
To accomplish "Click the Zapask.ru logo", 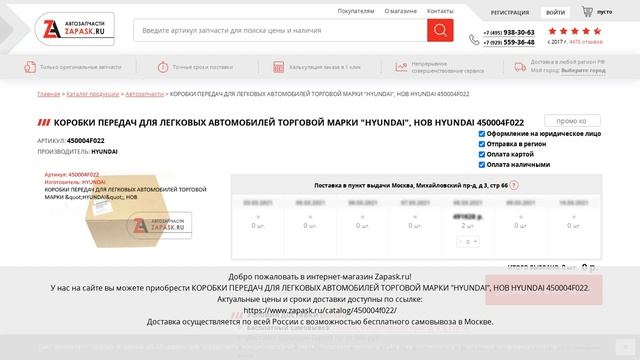I will click(75, 29).
